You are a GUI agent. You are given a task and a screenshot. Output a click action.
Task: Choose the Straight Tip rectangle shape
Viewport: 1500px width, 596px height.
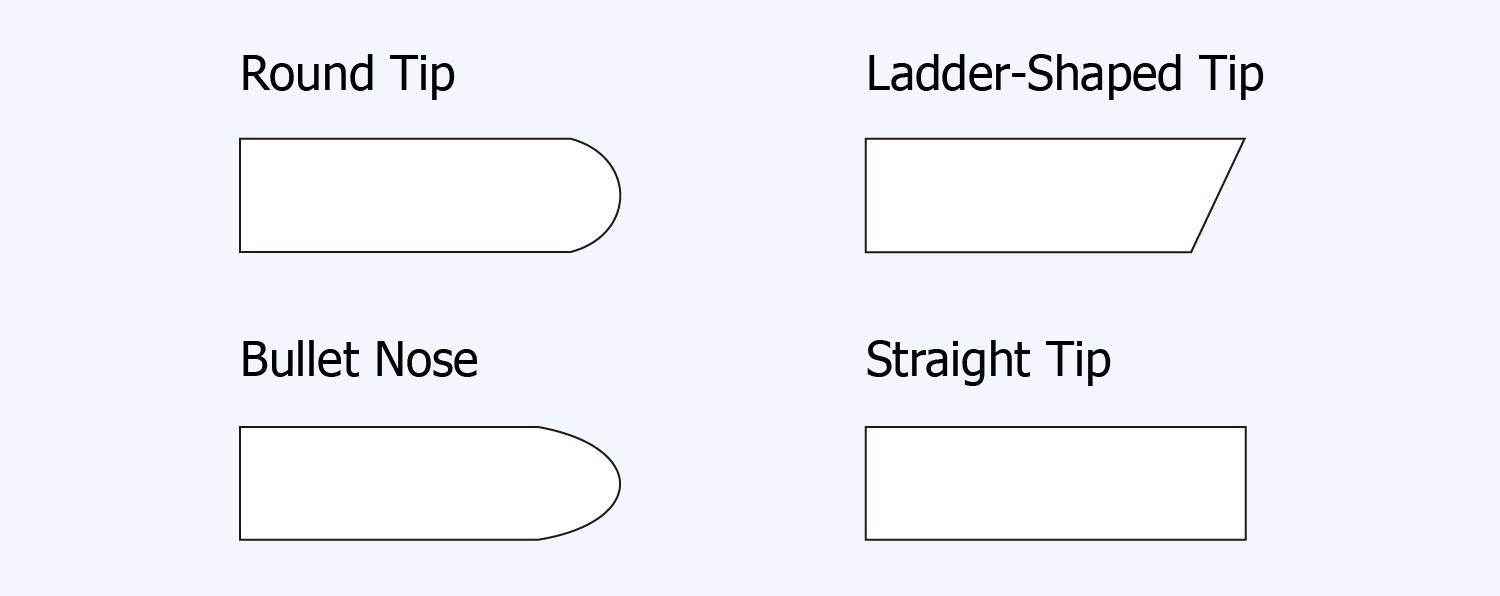click(x=1055, y=483)
